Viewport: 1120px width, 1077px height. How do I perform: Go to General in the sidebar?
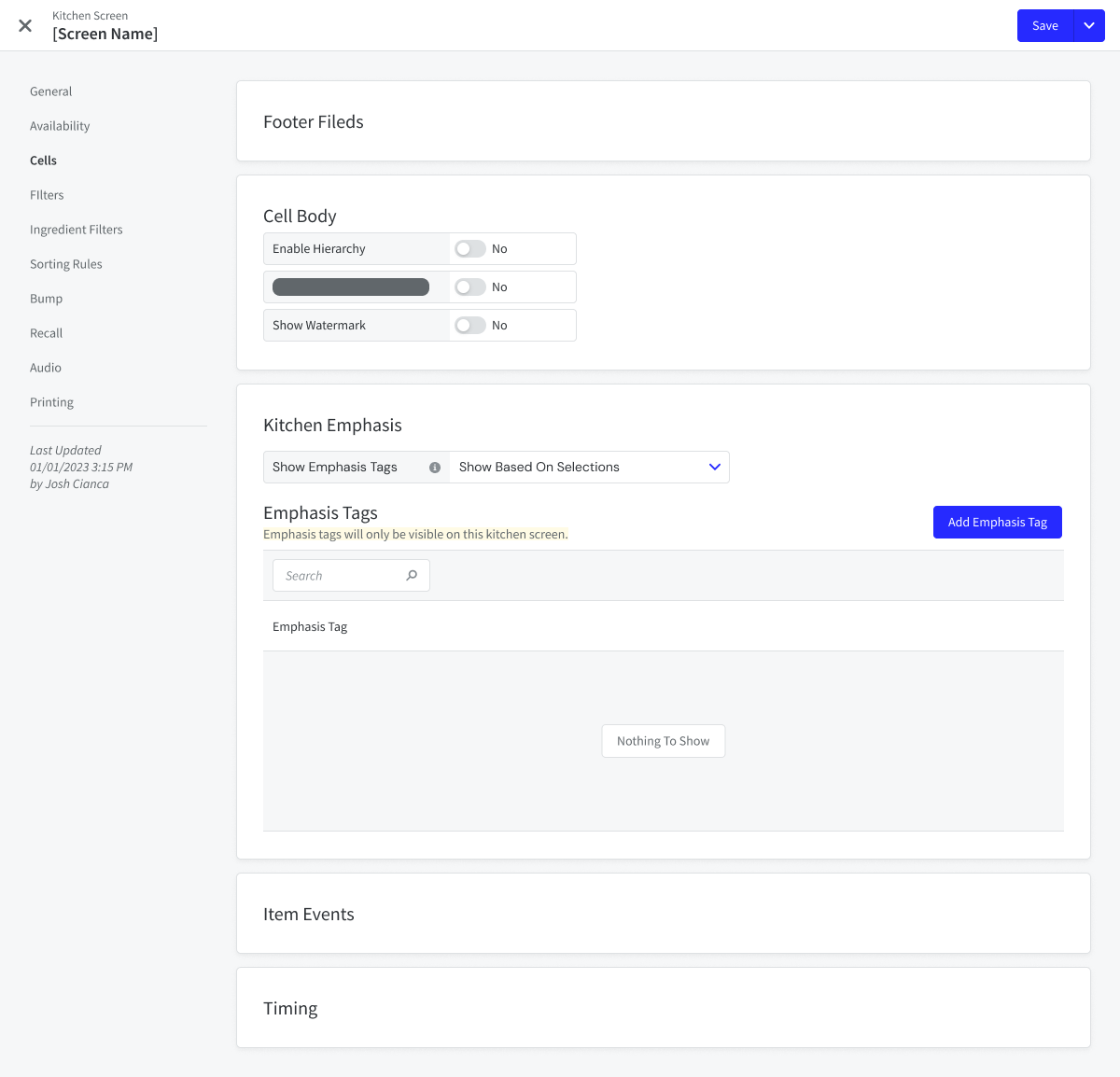tap(50, 91)
